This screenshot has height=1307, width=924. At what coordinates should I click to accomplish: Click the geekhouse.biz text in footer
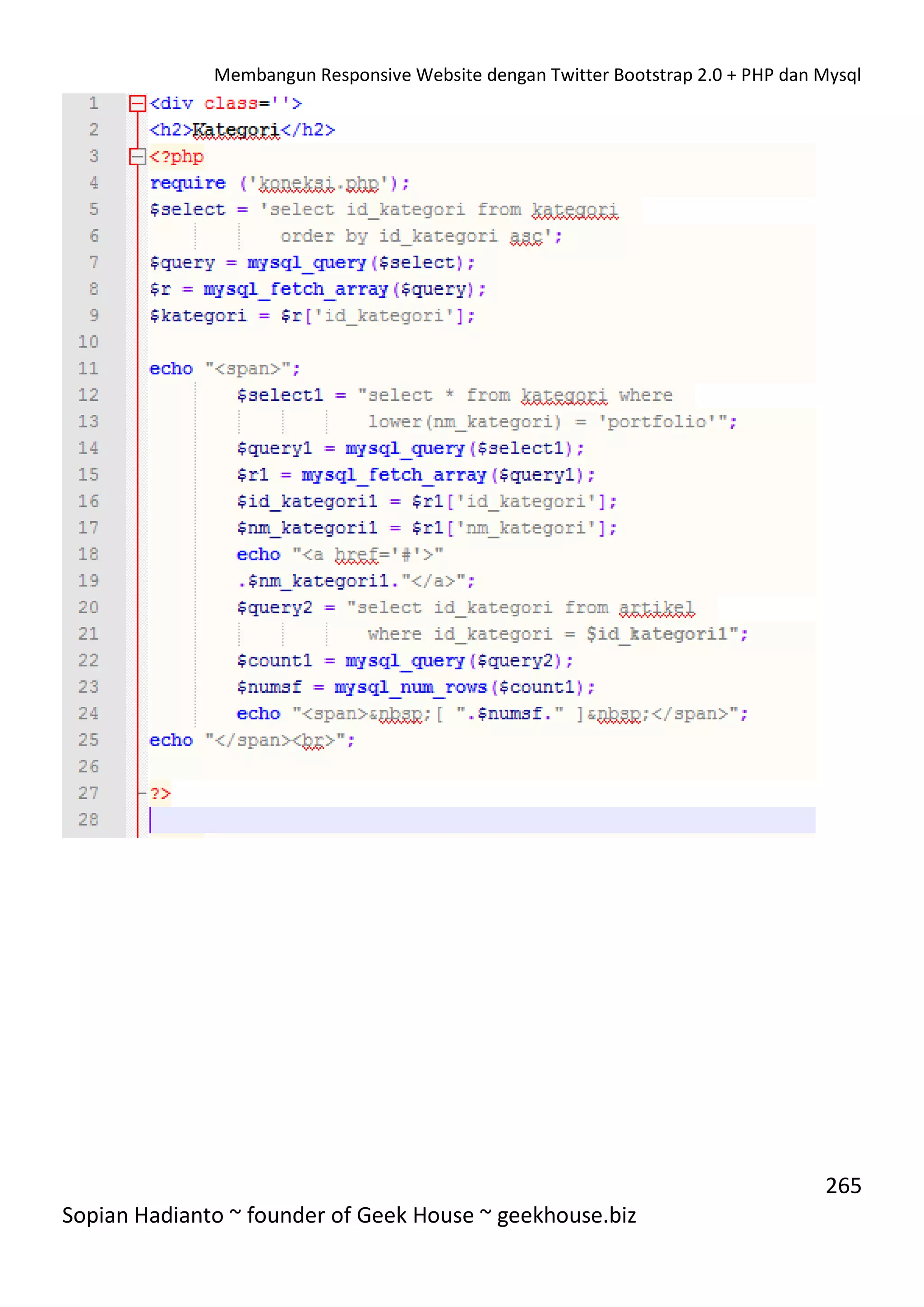[x=566, y=1215]
